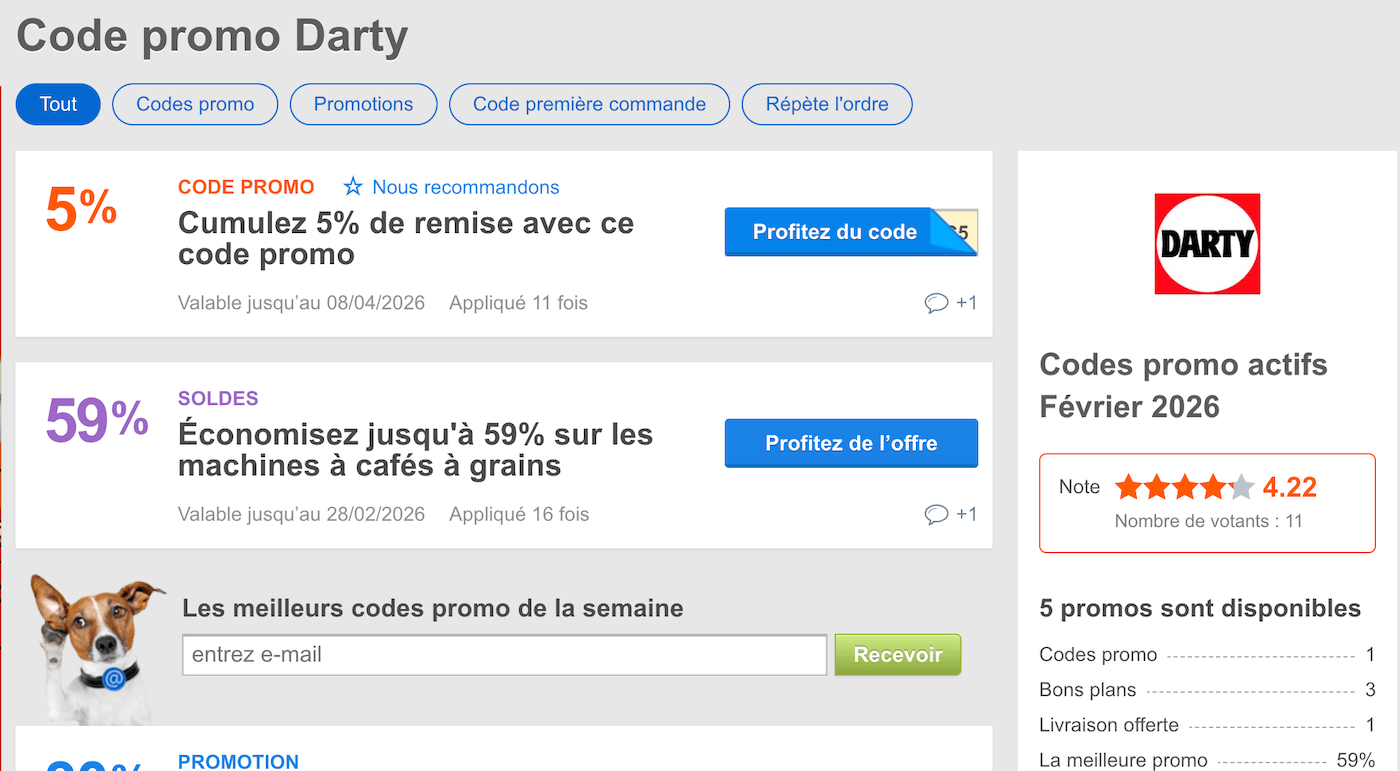Screen dimensions: 1400x771
Task: Click the Darty logo in the sidebar
Action: coord(1207,243)
